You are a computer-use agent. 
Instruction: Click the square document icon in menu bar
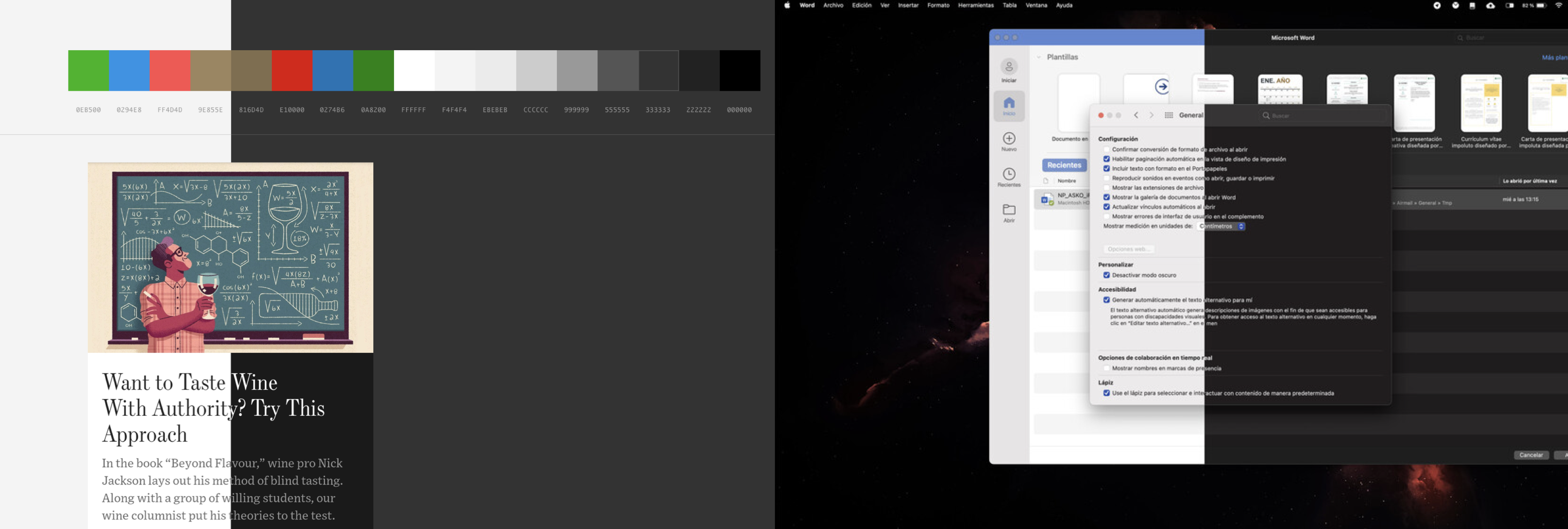coord(1472,5)
